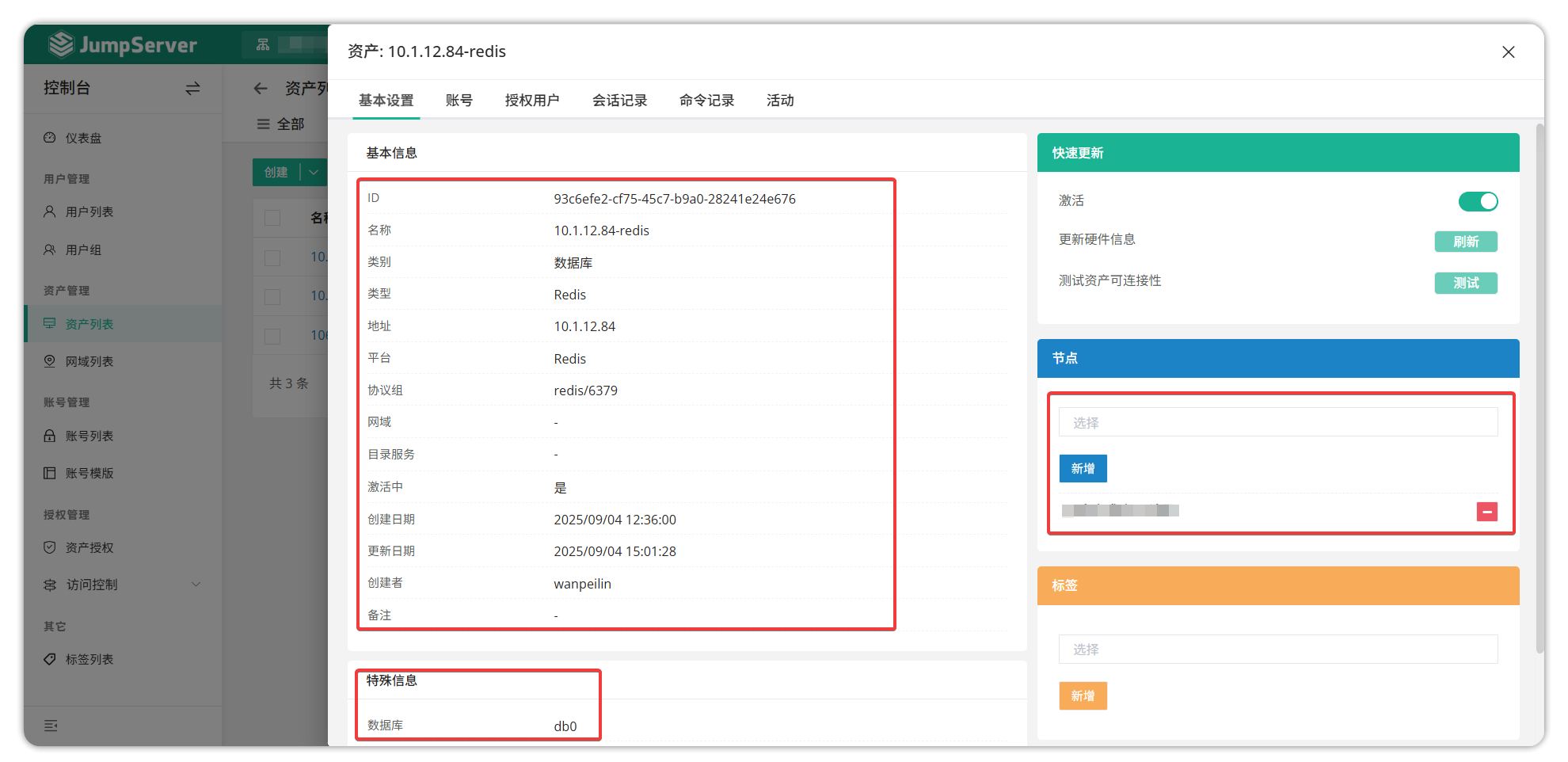Click the 标签 select input field
Viewport: 1568px width, 762px height.
point(1277,649)
